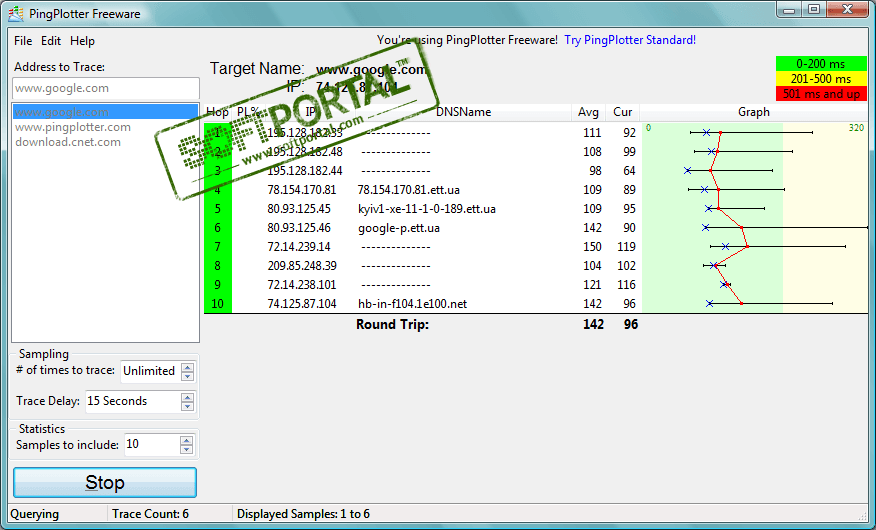This screenshot has width=876, height=530.
Task: Decrease number of times to trace
Action: coord(188,376)
